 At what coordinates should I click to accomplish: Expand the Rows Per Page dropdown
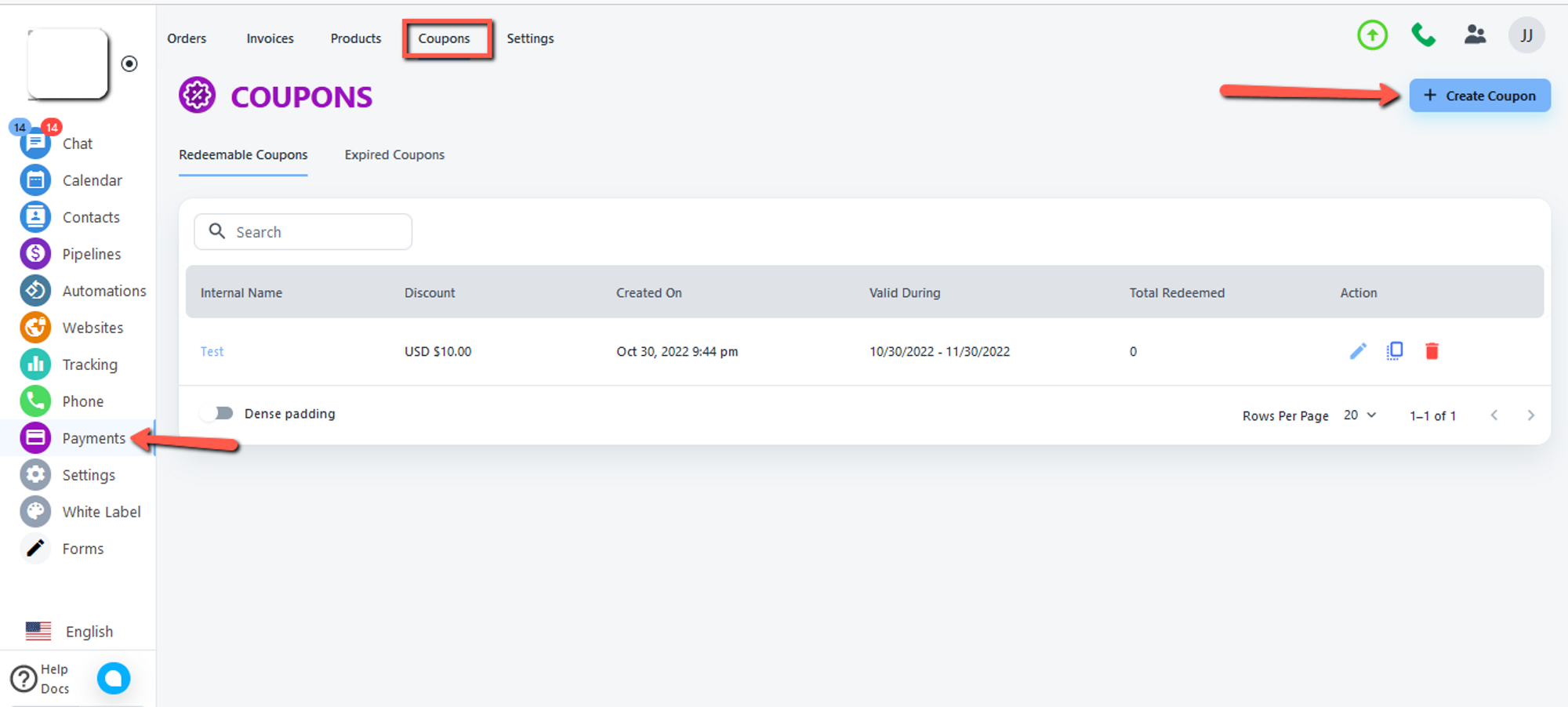[x=1359, y=415]
